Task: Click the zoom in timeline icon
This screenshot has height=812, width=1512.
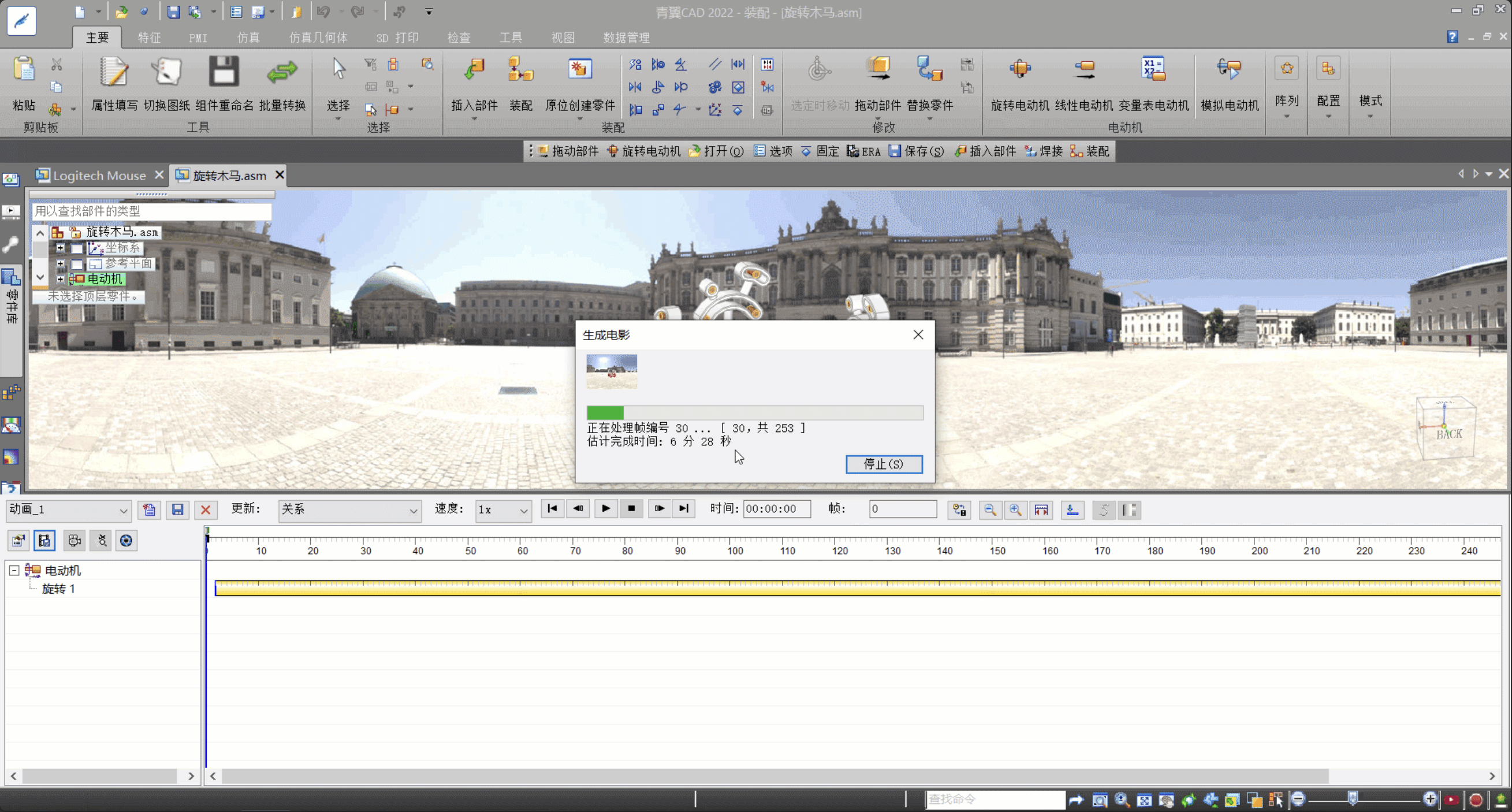Action: click(1015, 509)
